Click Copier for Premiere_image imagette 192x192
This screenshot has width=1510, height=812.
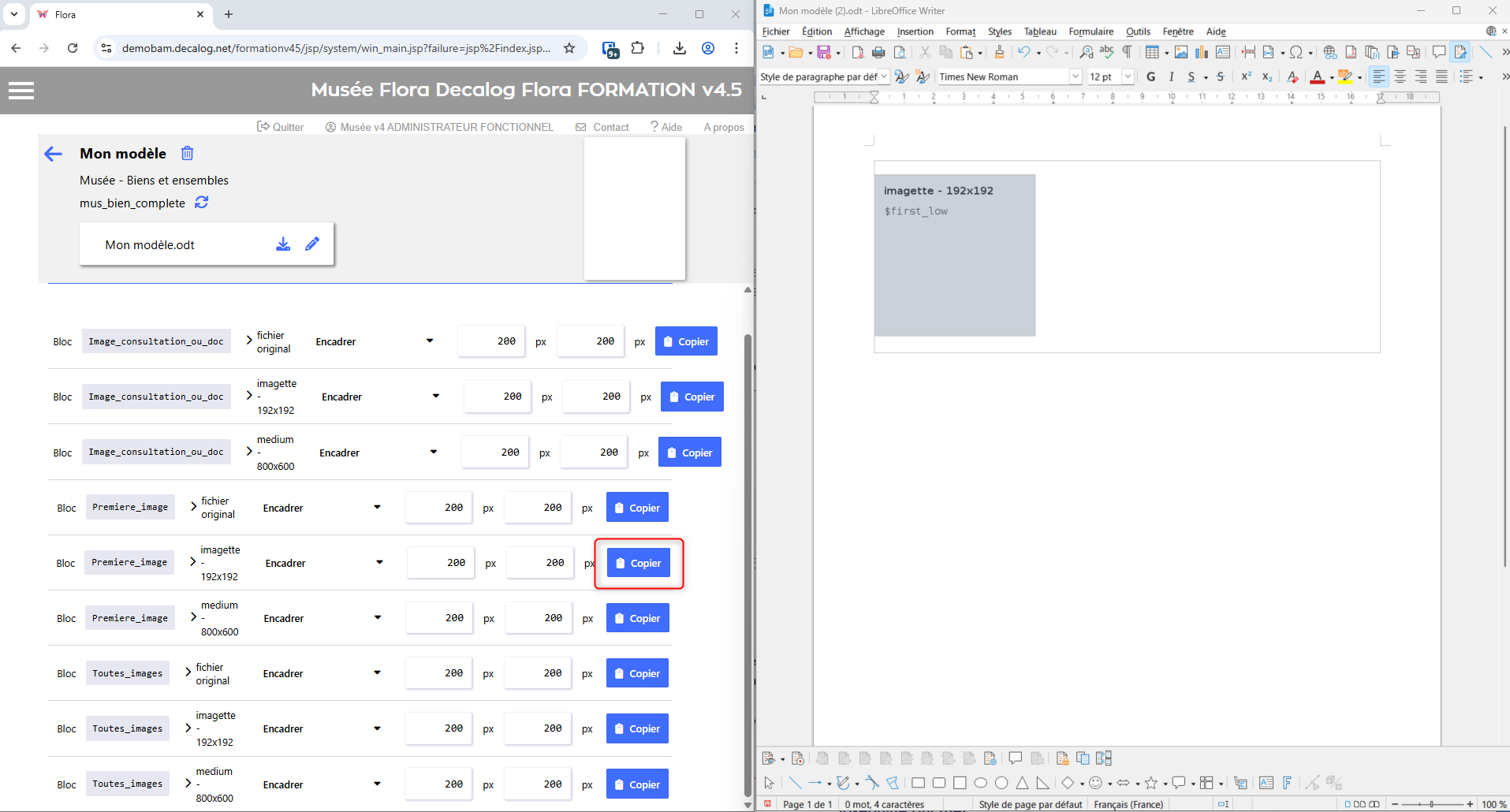[x=639, y=563]
